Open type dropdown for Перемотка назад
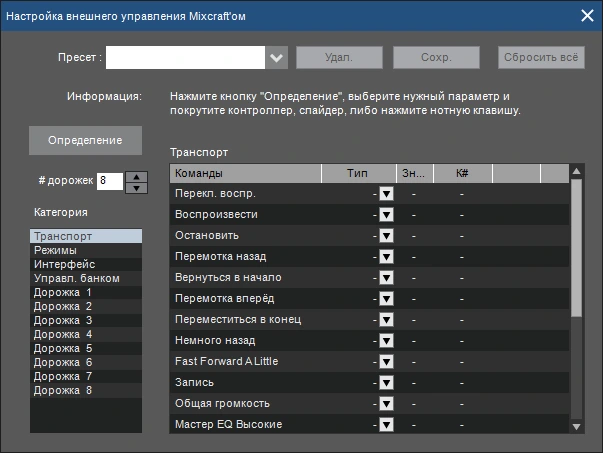Viewport: 603px width, 453px height. point(386,257)
